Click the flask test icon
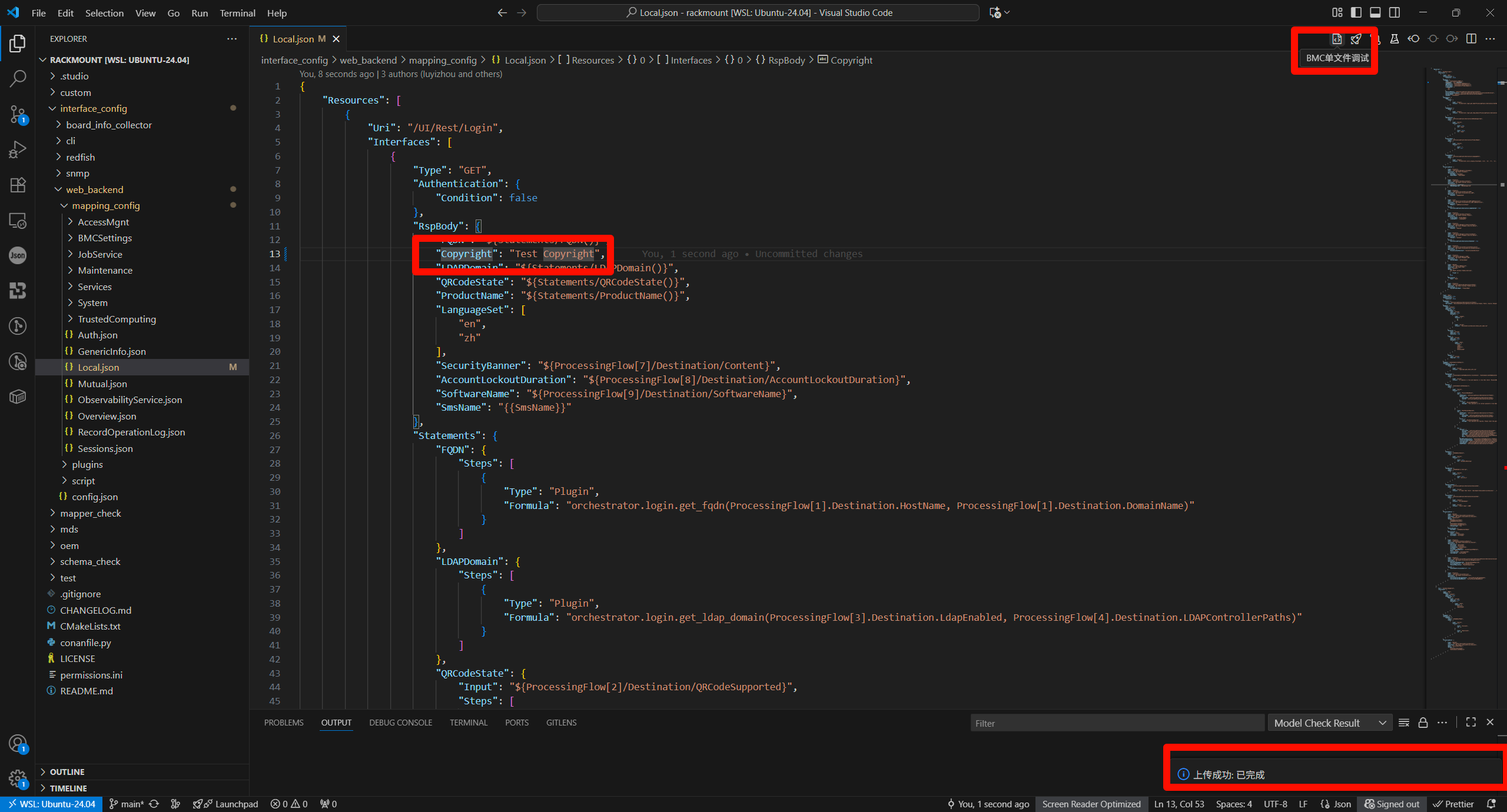Viewport: 1507px width, 812px height. pyautogui.click(x=1394, y=39)
